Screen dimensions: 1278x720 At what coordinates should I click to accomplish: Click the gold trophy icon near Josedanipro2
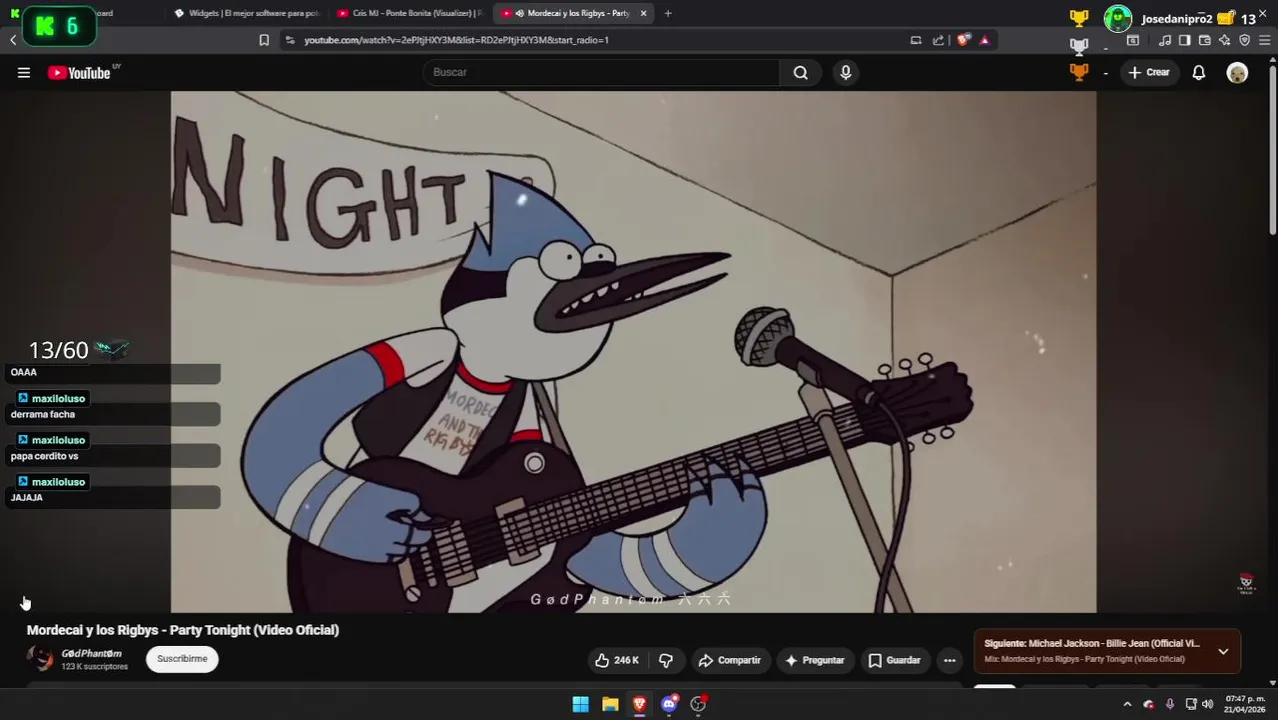pos(1079,18)
